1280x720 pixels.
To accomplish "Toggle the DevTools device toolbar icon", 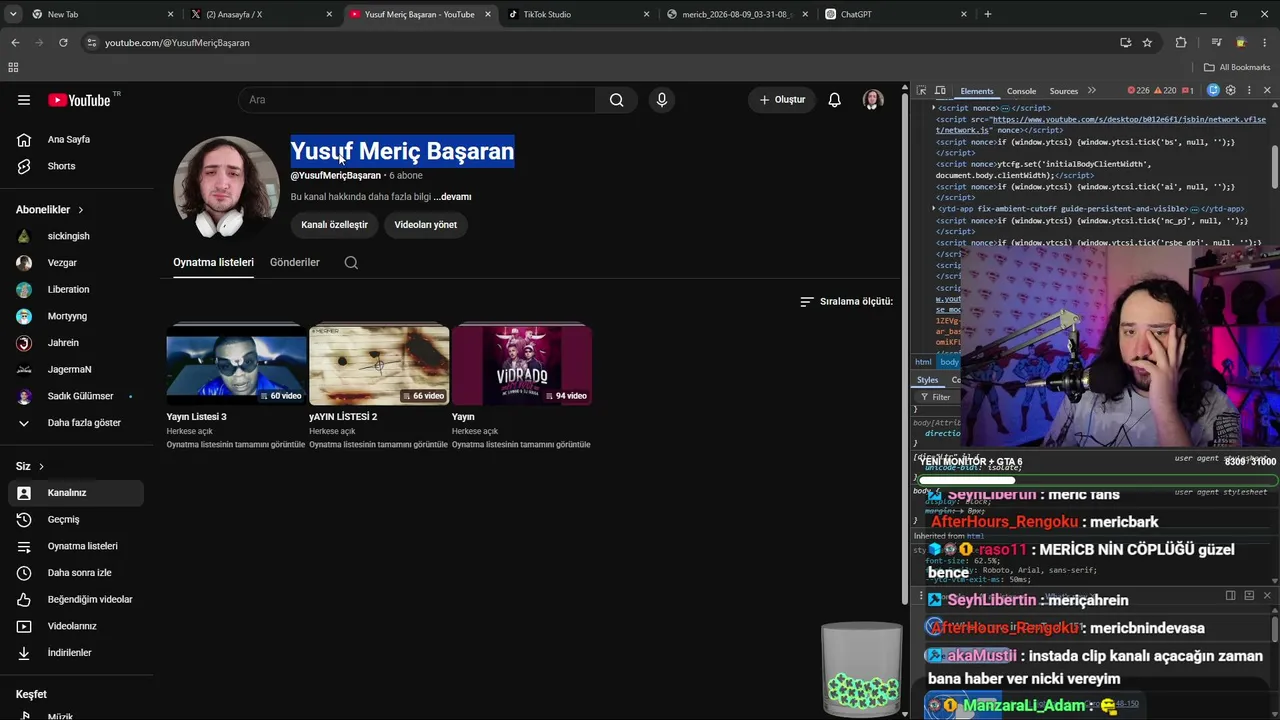I will click(942, 91).
